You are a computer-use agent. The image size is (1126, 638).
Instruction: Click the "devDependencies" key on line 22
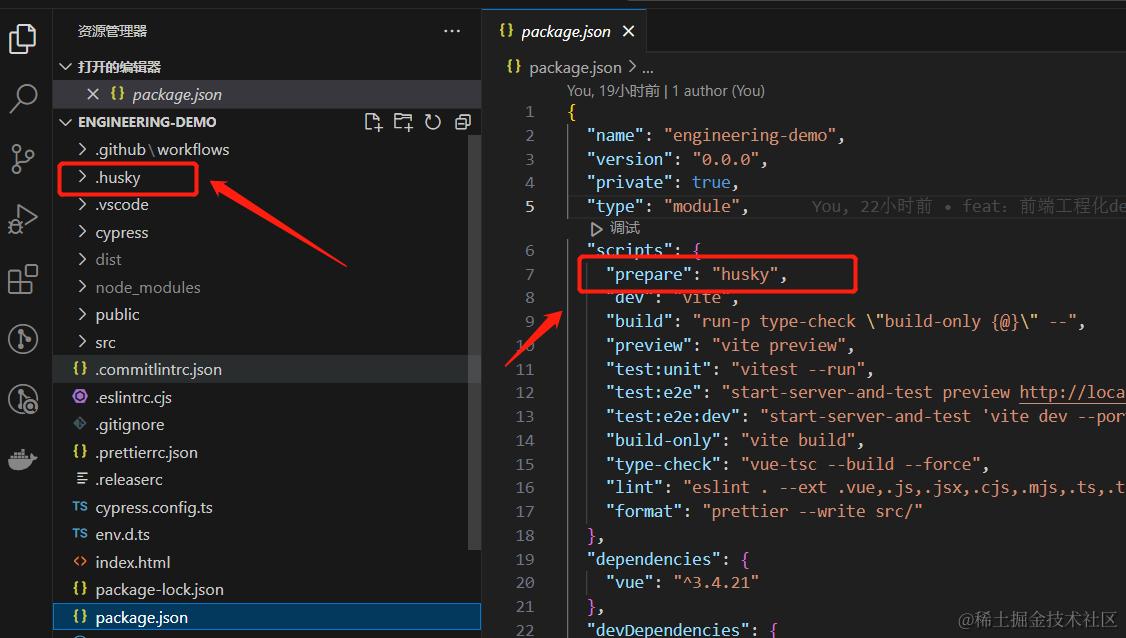tap(667, 629)
